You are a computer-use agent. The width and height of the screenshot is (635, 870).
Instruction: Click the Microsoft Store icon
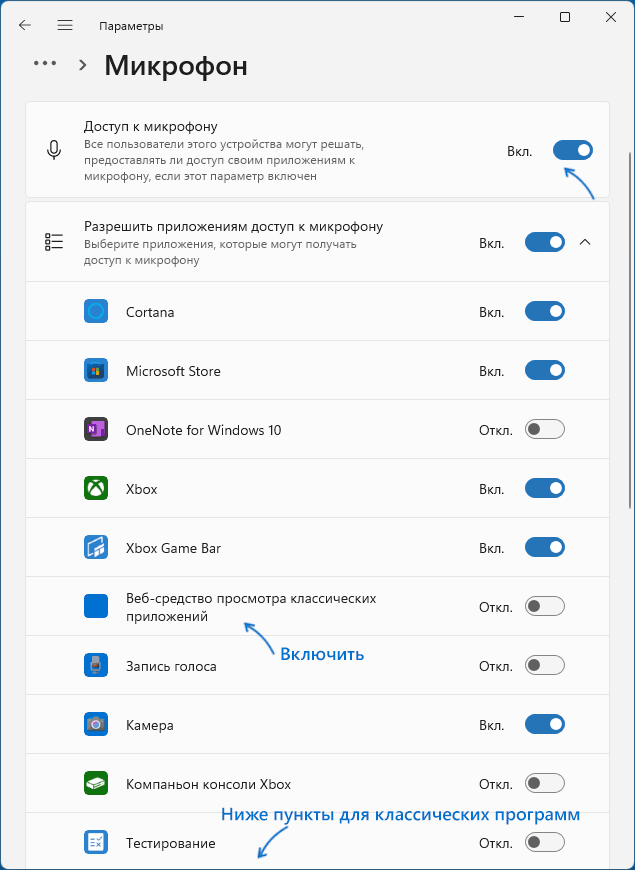click(x=96, y=371)
